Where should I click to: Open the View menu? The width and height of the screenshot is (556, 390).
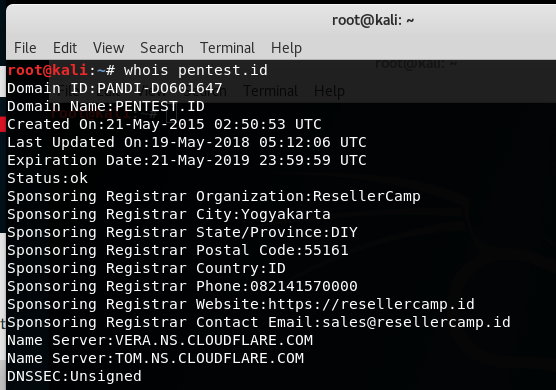tap(109, 48)
